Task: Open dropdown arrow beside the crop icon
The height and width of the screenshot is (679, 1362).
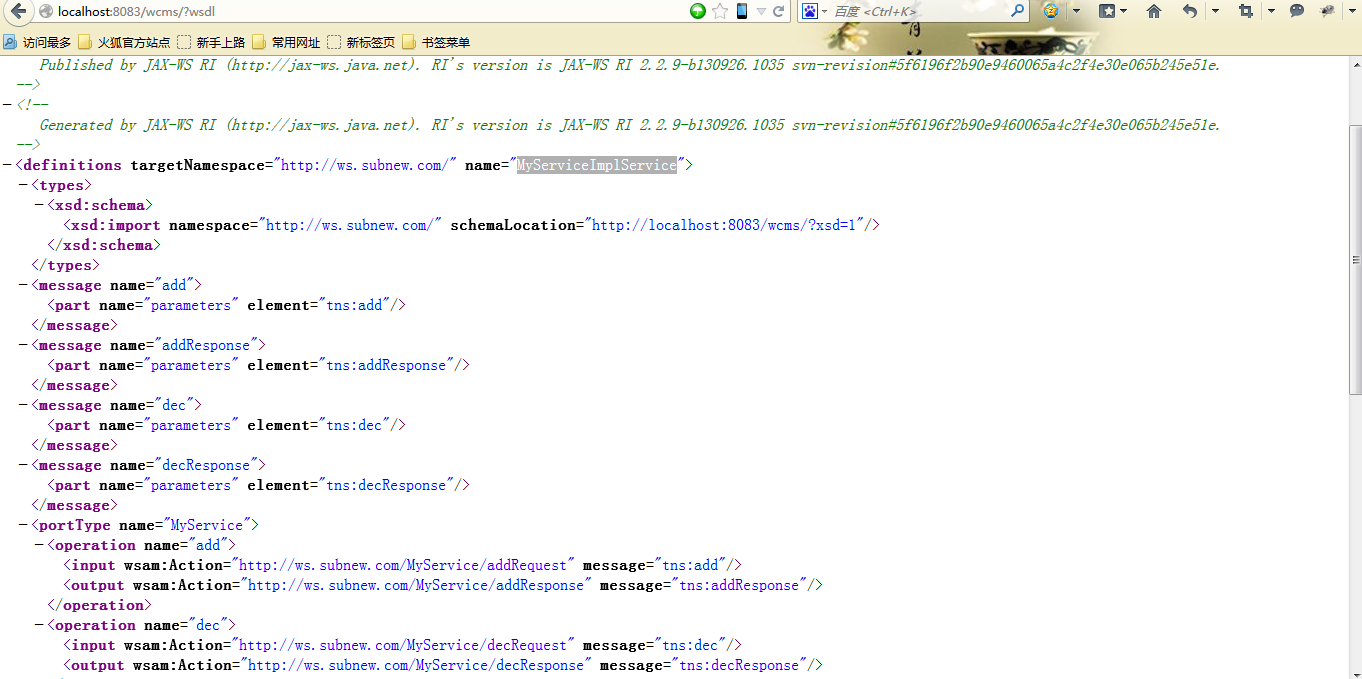Action: (1271, 12)
